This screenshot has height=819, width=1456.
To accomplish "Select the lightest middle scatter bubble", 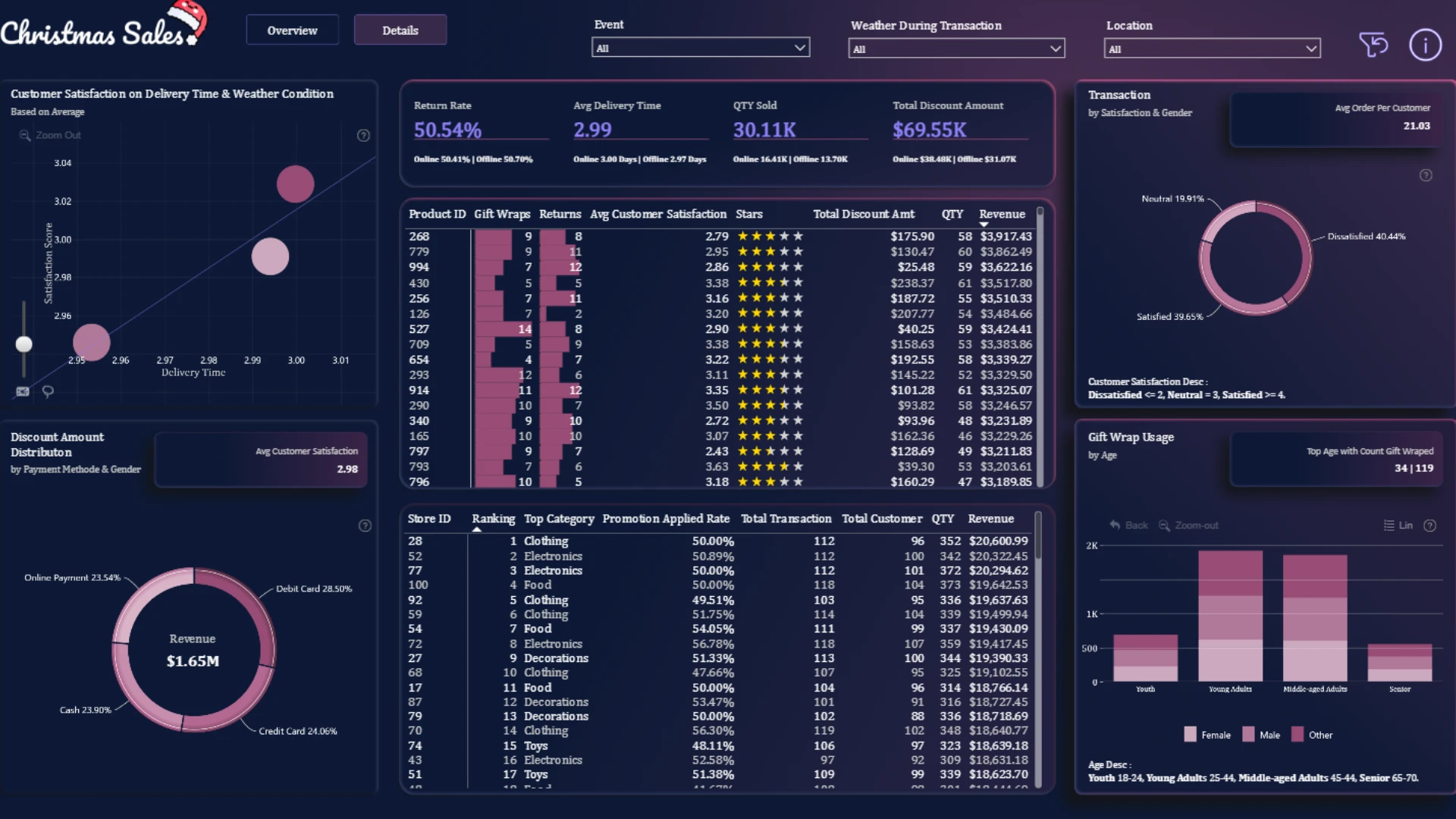I will coord(270,256).
